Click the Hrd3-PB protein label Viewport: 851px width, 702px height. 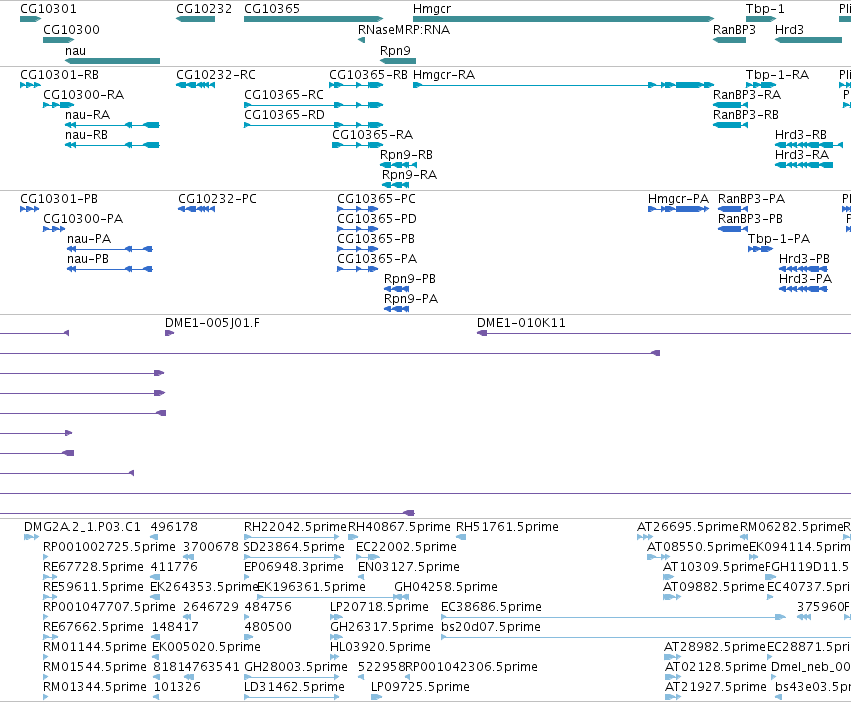(x=804, y=260)
